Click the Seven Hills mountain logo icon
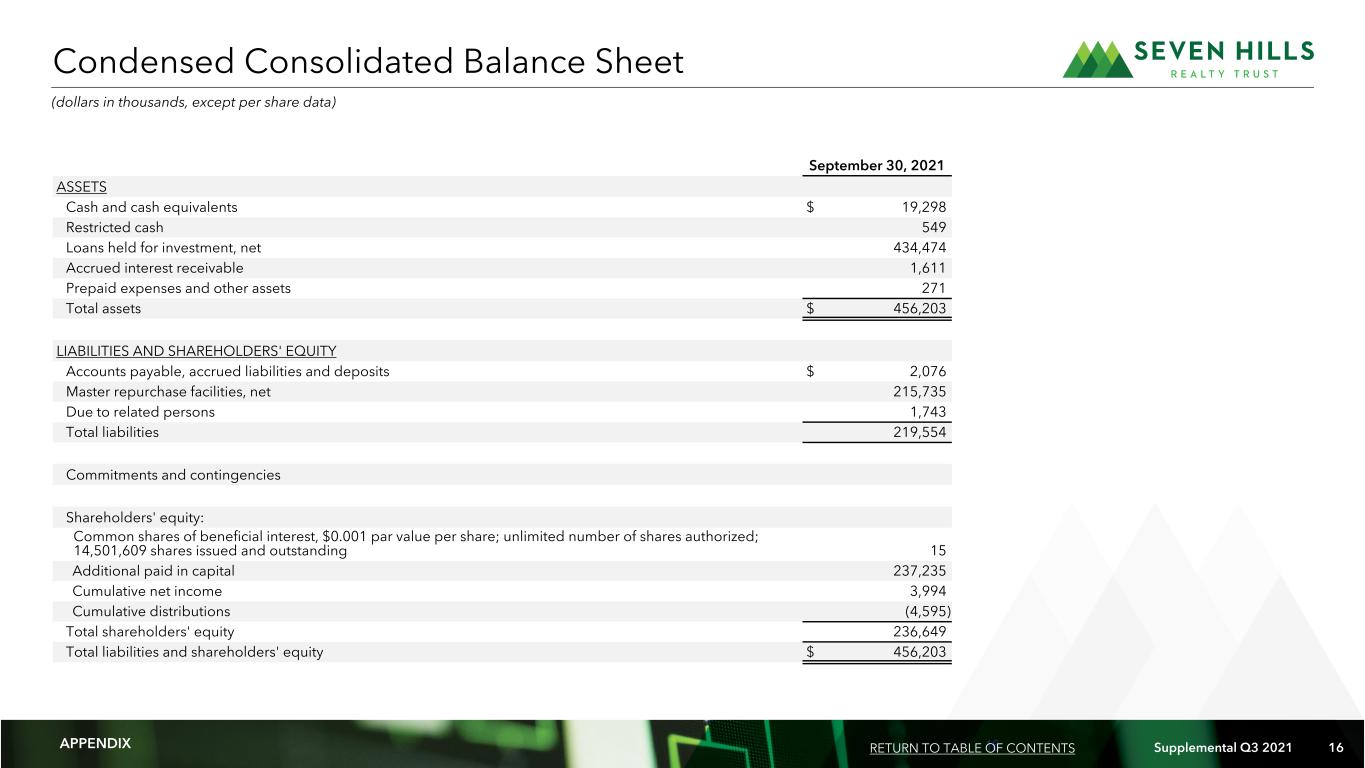Viewport: 1365px width, 768px height. [1097, 60]
